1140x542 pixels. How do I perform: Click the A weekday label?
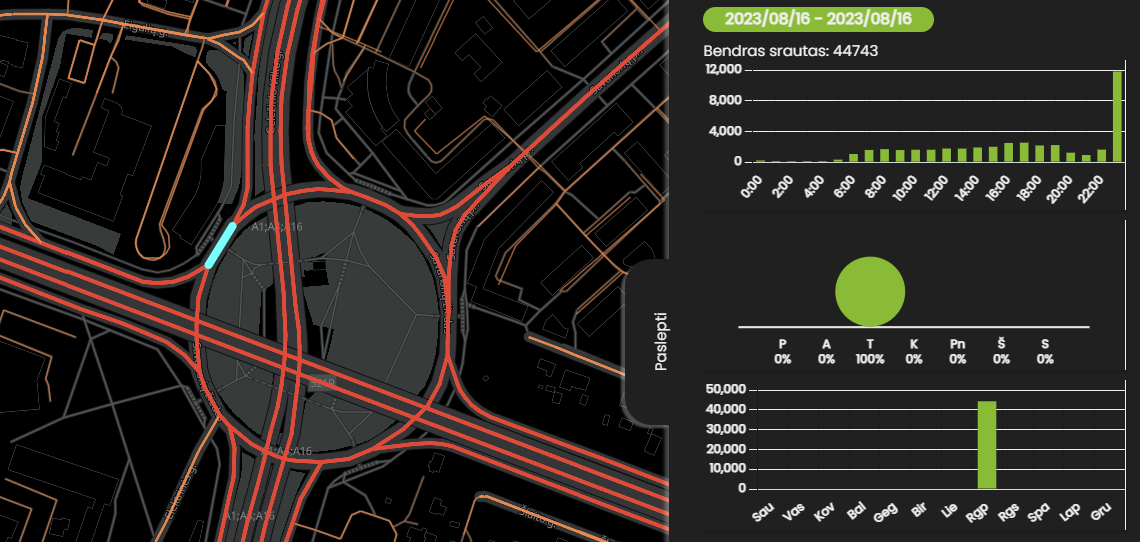[826, 344]
